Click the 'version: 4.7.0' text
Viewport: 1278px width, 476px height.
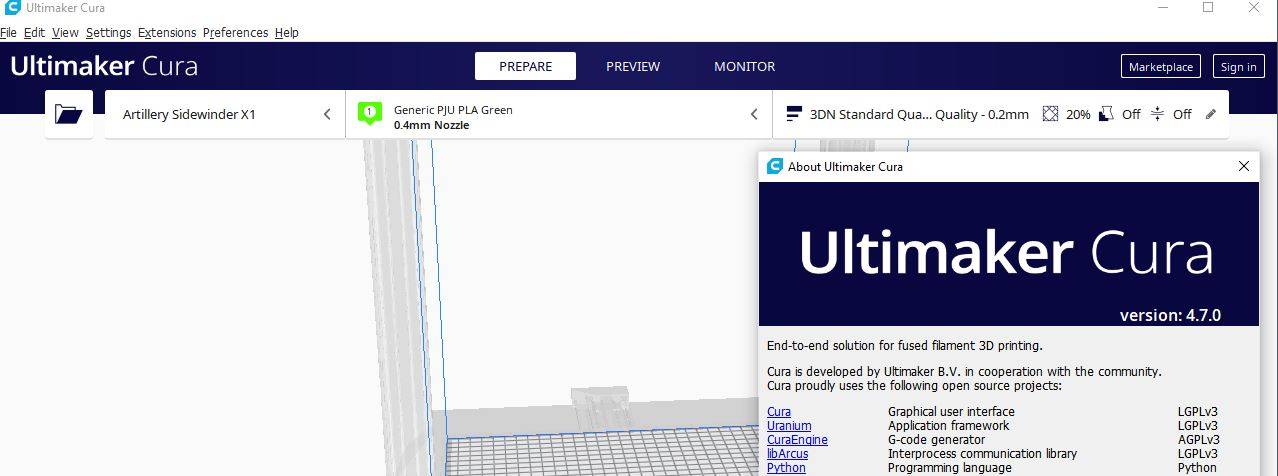point(1170,315)
